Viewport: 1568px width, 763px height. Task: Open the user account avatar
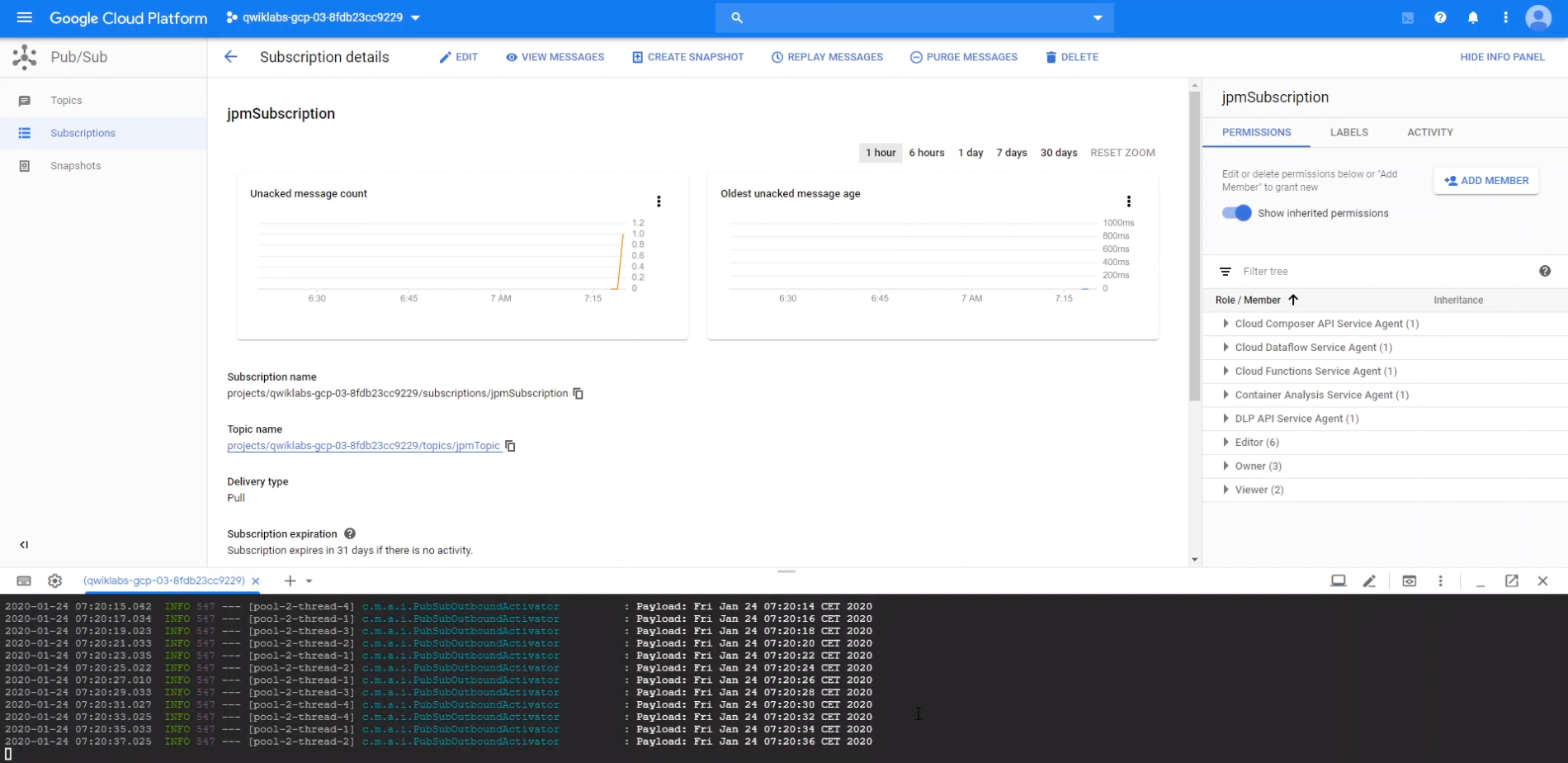point(1538,17)
